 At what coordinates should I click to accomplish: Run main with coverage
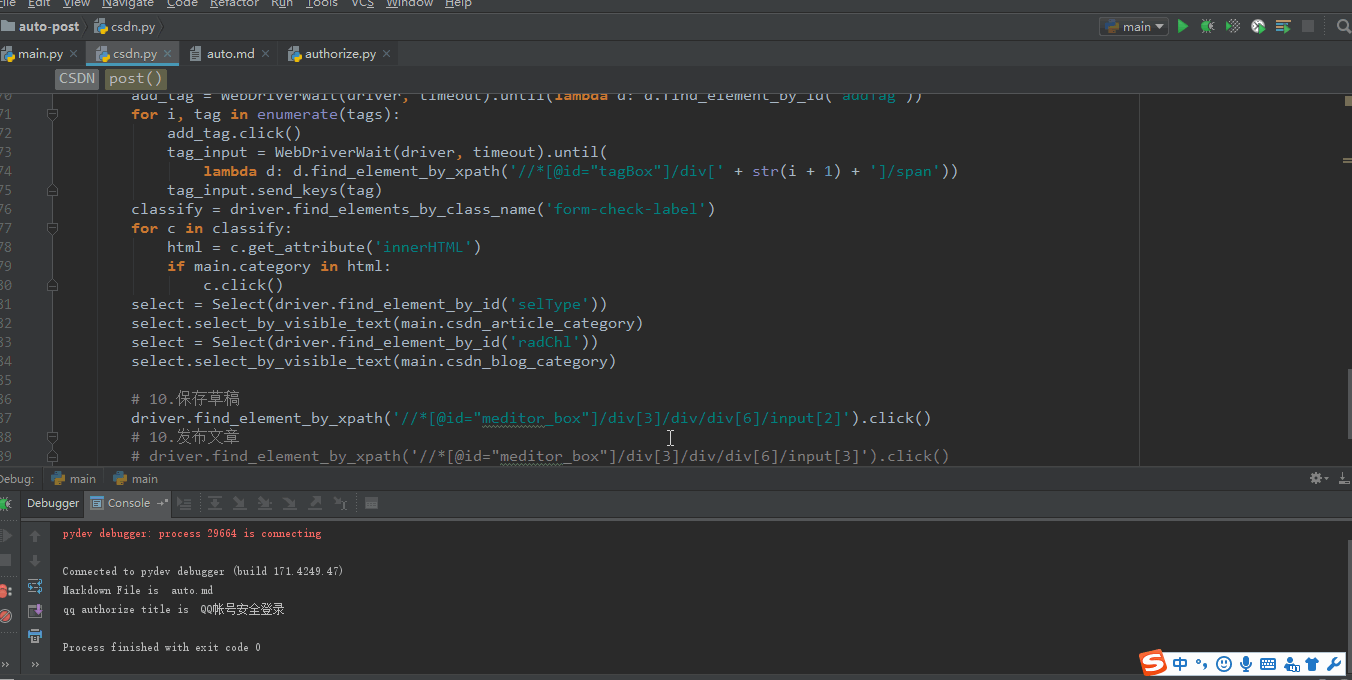click(1233, 27)
